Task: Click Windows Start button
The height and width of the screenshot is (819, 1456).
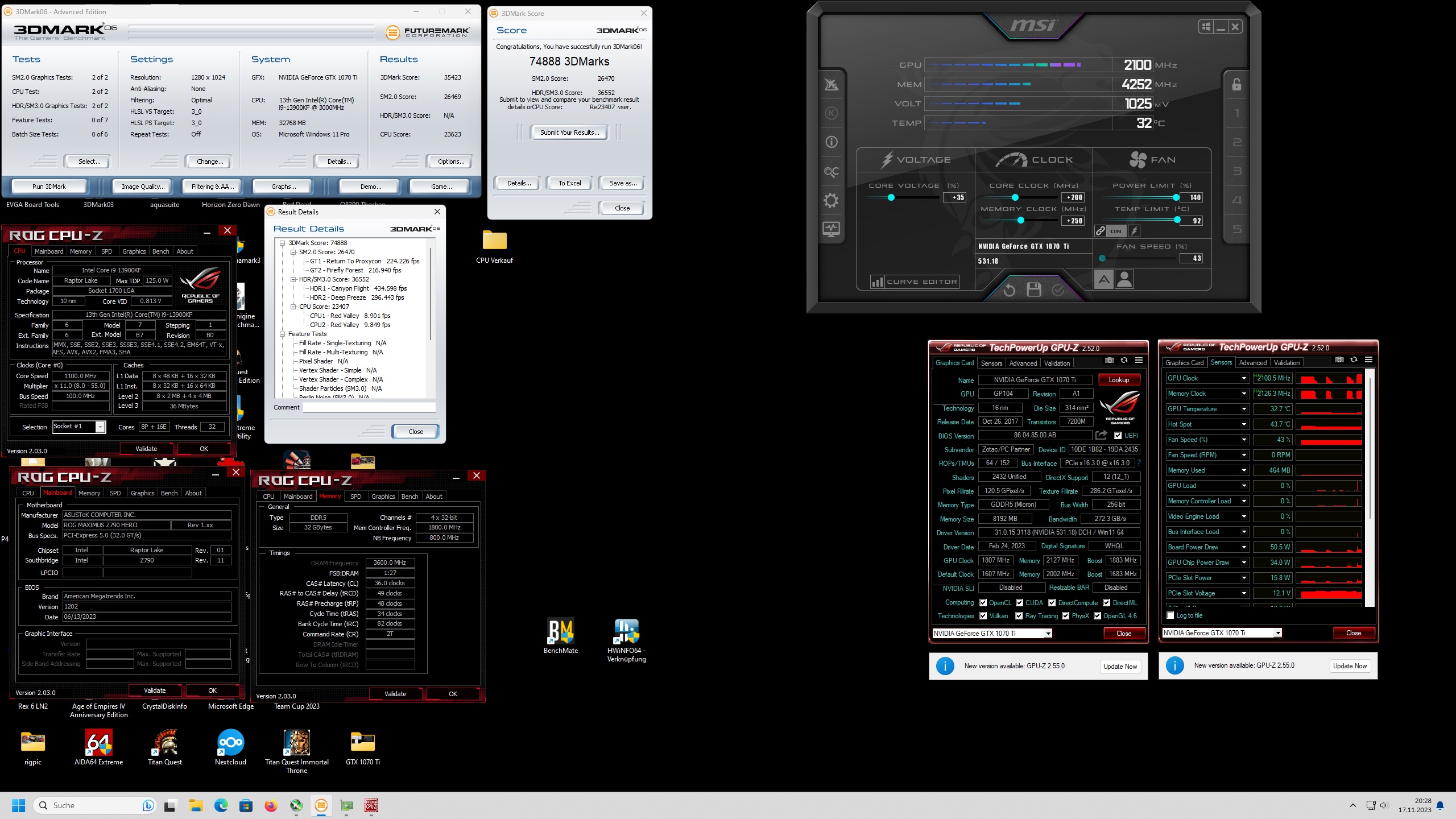Action: pos(19,805)
